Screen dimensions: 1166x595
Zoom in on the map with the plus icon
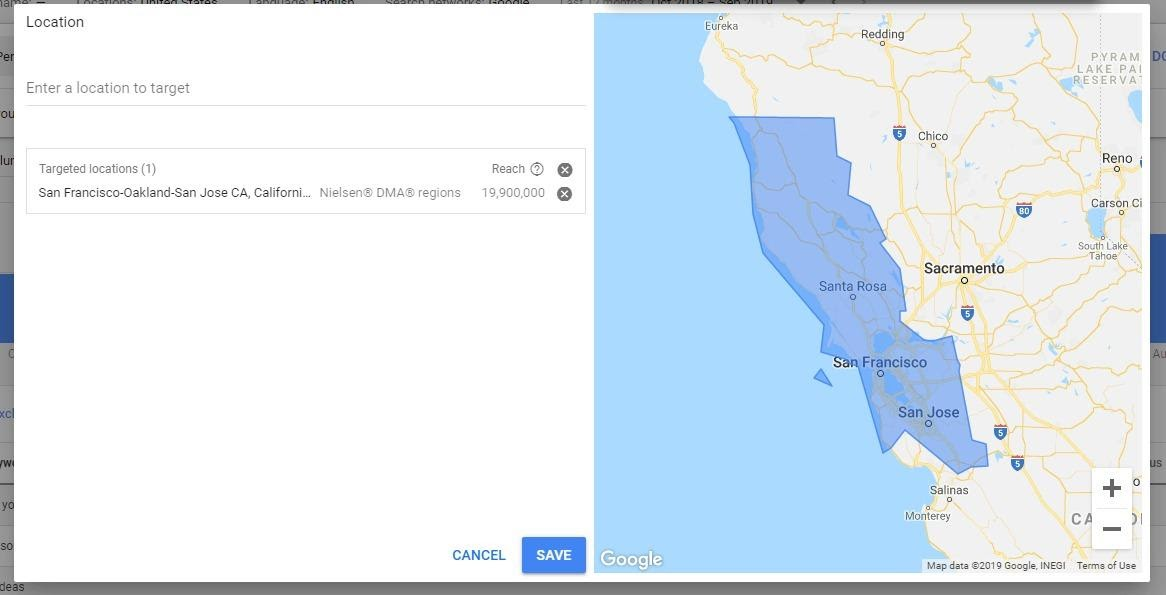1112,488
